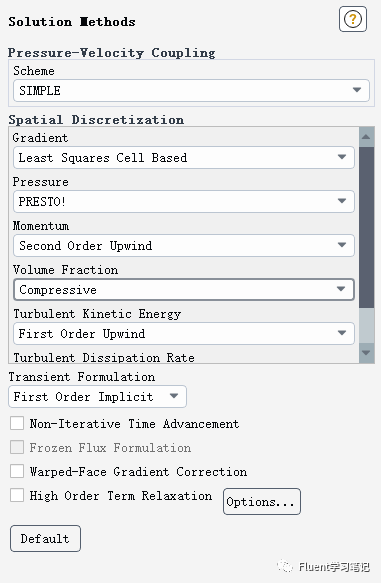Toggle Warped-Face Gradient Correction checkbox
This screenshot has height=583, width=381.
[17, 471]
